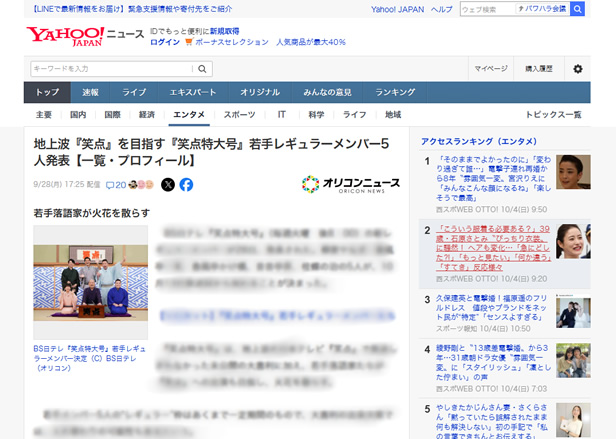This screenshot has width=616, height=439.
Task: Select the みんなの意見 tab
Action: (x=327, y=92)
